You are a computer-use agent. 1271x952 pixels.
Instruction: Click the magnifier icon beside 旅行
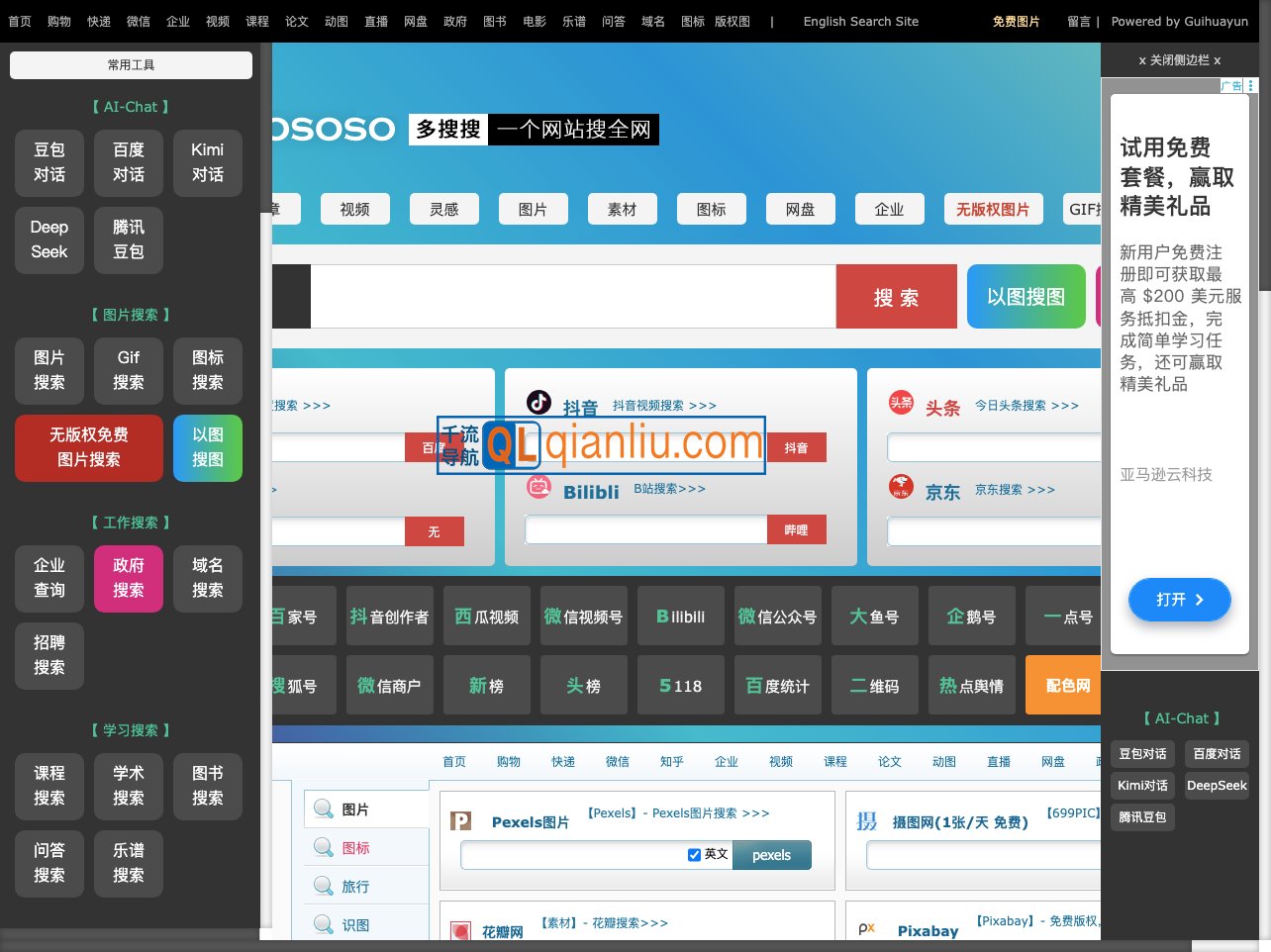tap(323, 886)
